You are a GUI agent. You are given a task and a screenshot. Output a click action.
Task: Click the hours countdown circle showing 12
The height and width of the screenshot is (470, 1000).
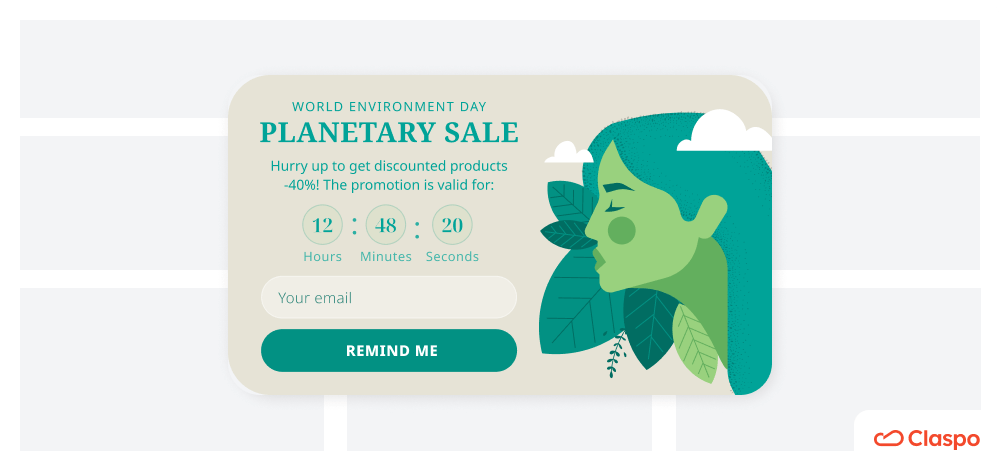tap(323, 225)
